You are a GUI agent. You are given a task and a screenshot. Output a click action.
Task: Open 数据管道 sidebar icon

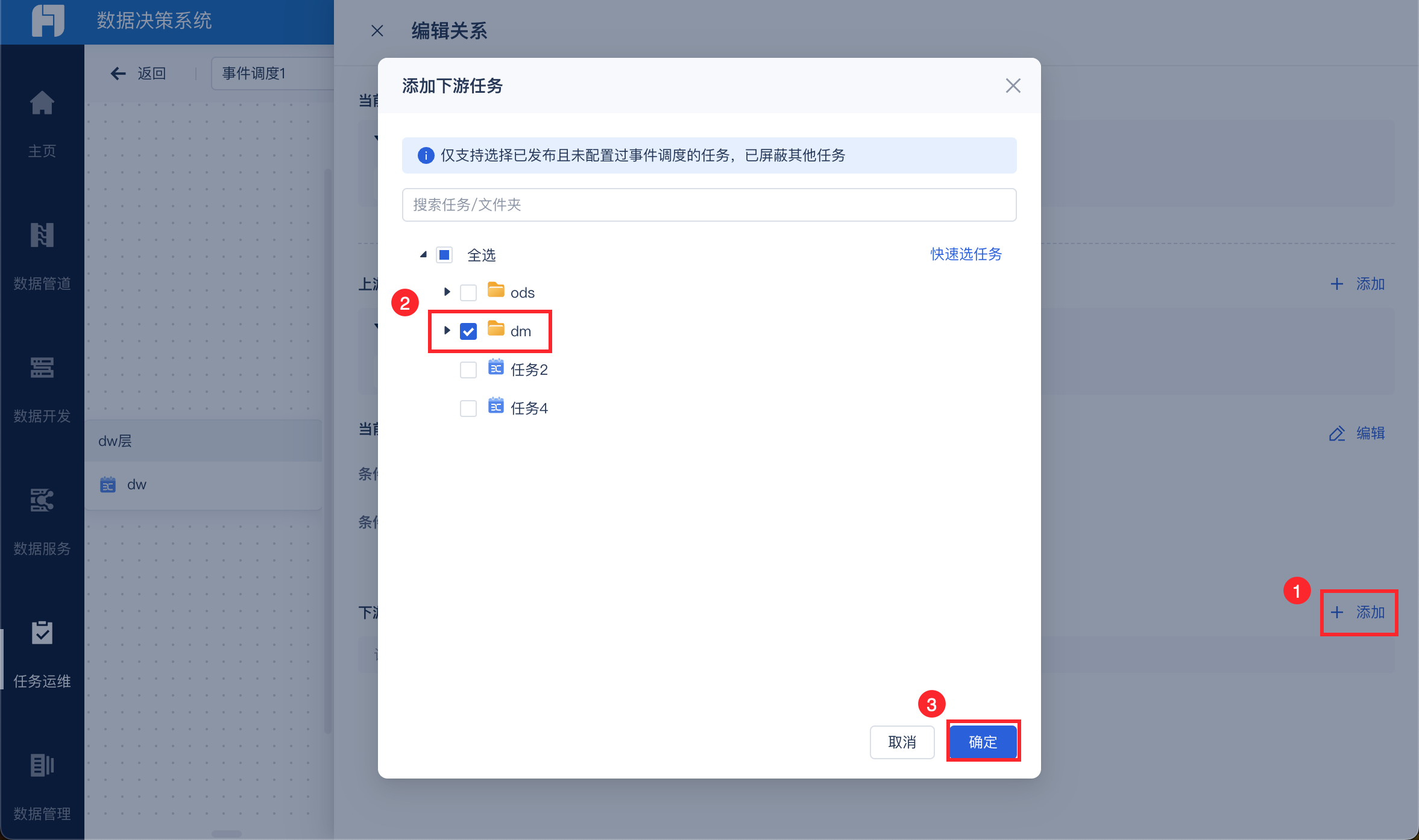point(42,236)
